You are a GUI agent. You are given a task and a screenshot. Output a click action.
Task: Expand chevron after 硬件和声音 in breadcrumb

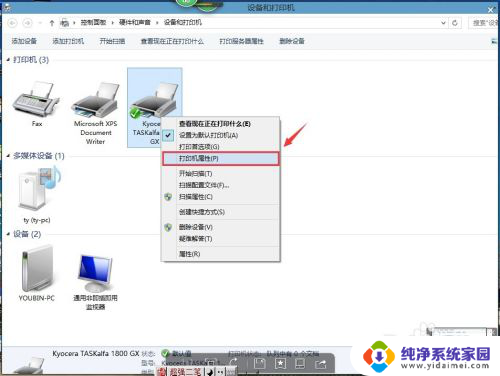click(x=157, y=23)
